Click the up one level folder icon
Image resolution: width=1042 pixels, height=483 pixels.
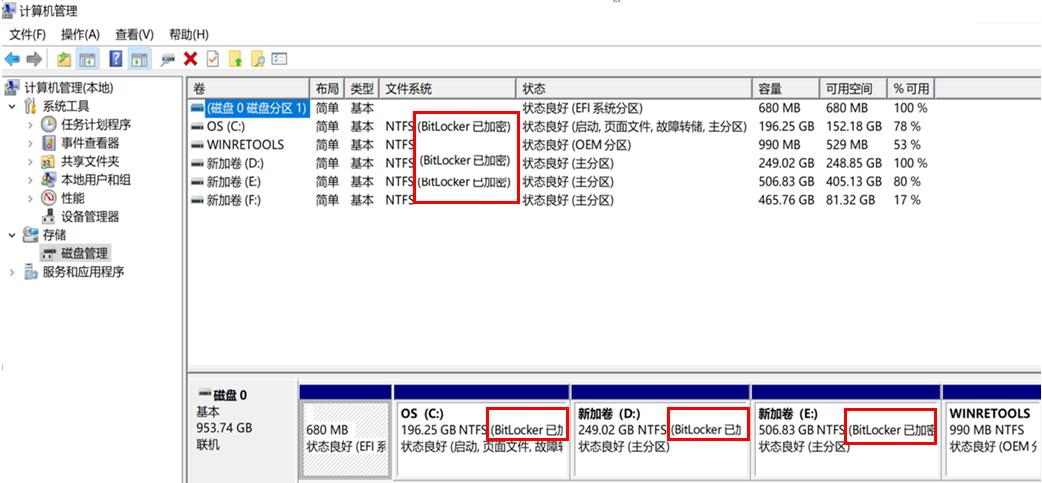[x=64, y=59]
